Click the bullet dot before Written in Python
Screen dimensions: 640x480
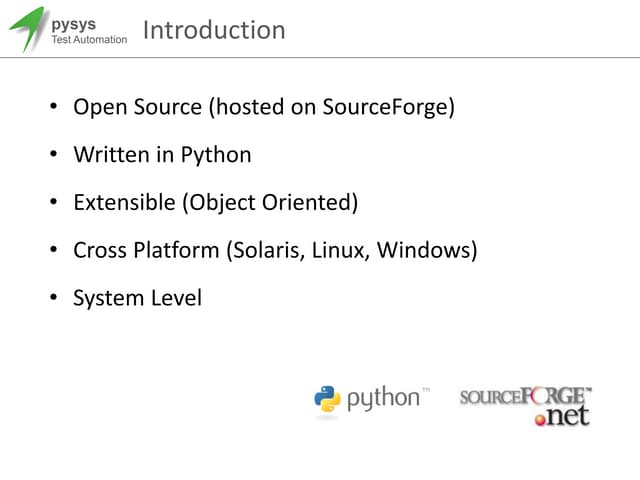[54, 156]
